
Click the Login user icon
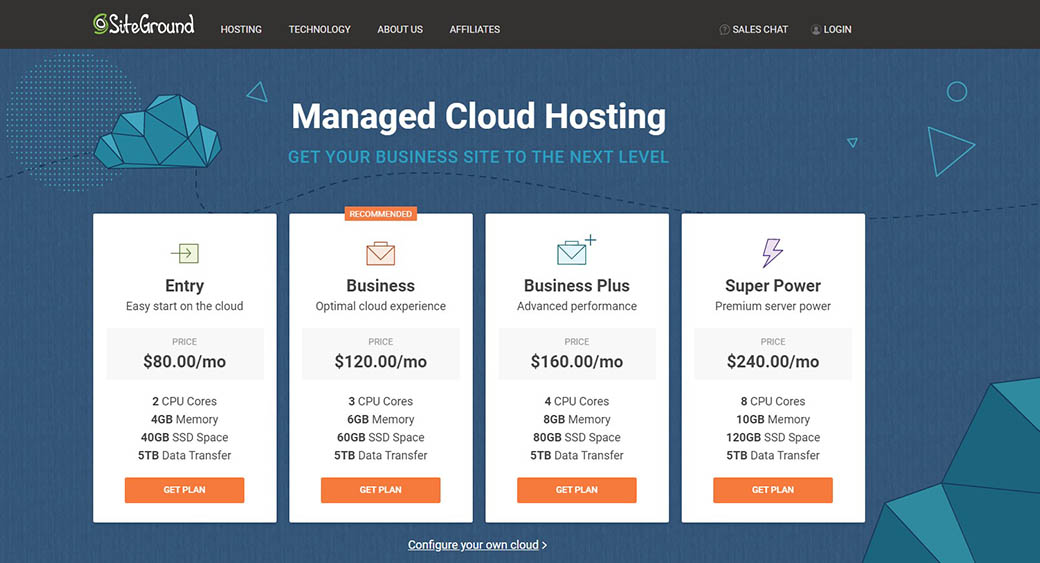coord(816,30)
